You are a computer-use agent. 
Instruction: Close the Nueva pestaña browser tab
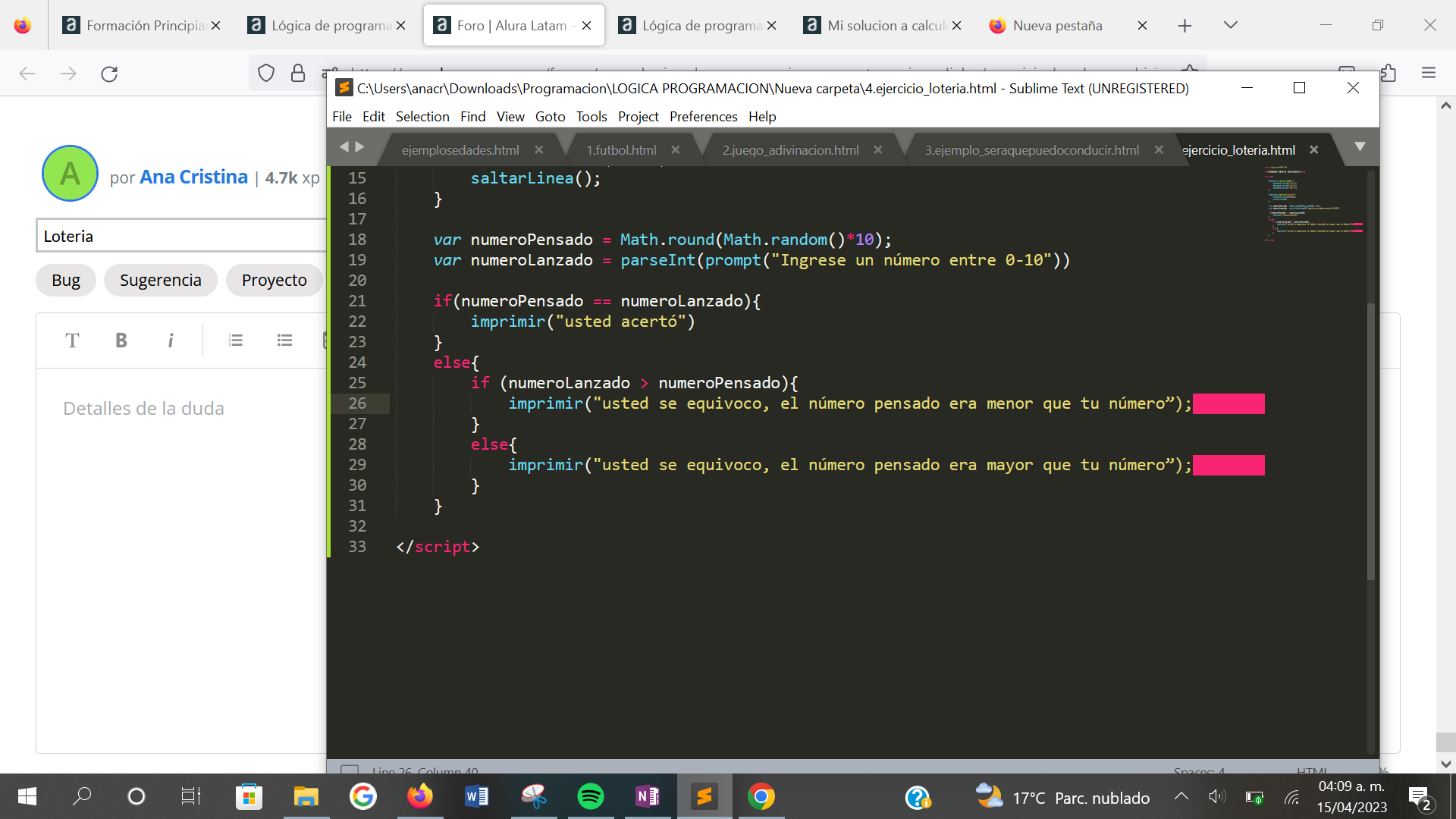click(x=1142, y=26)
